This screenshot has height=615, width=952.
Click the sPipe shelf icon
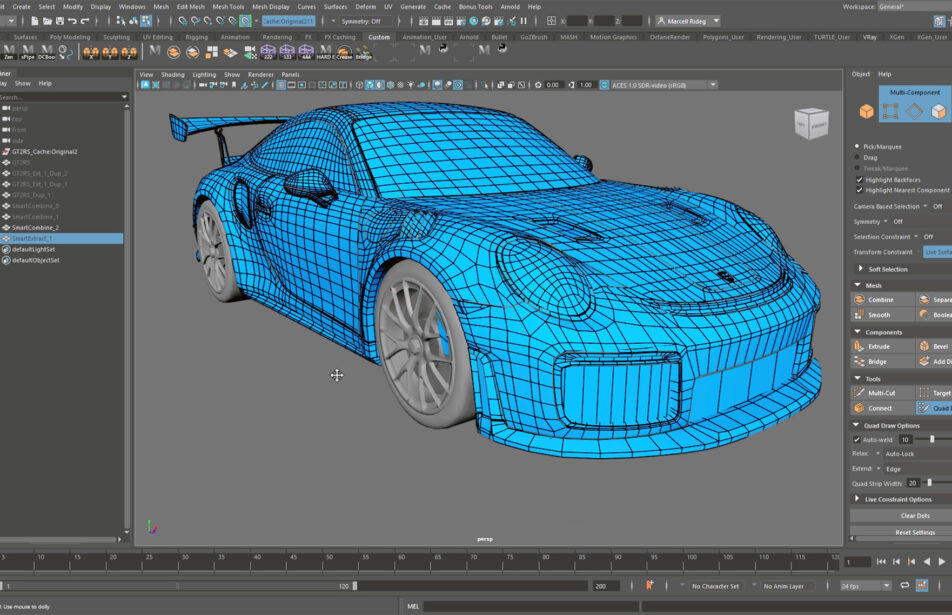[27, 52]
